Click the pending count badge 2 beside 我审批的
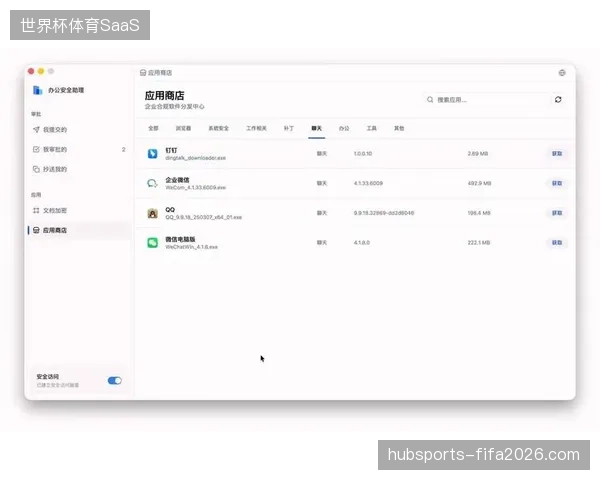The image size is (600, 480). pyautogui.click(x=124, y=149)
